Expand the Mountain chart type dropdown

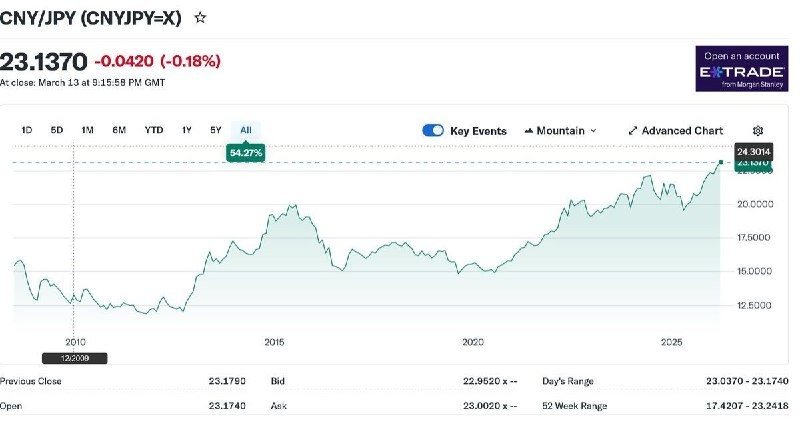pyautogui.click(x=560, y=131)
